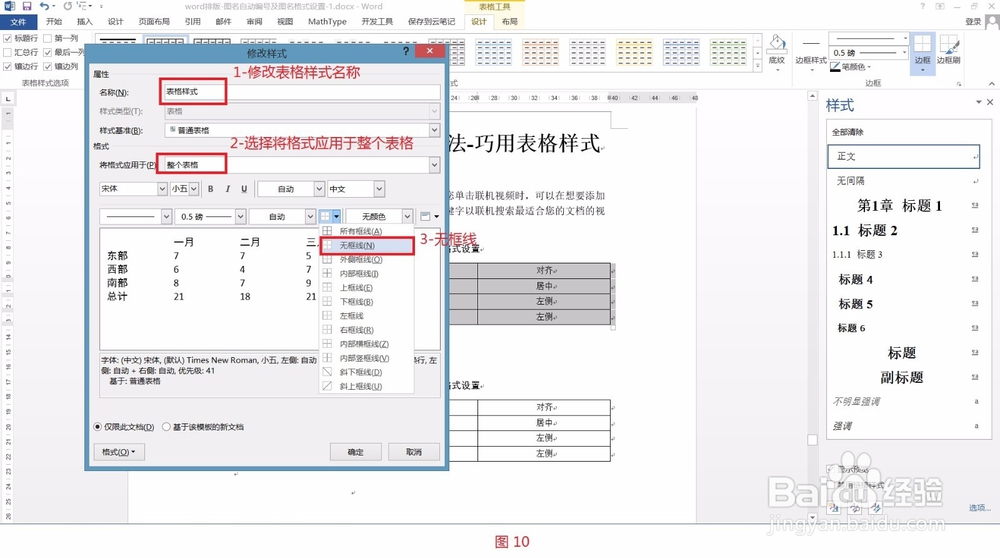Open the line style dropdown in dialog
Screen dimensions: 1000x558
pyautogui.click(x=166, y=217)
